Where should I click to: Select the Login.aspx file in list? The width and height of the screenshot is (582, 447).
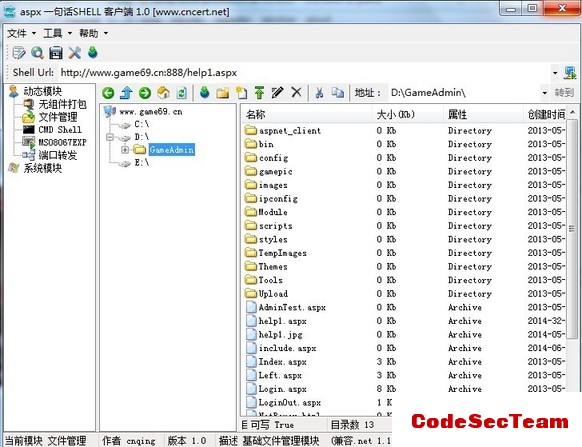282,389
